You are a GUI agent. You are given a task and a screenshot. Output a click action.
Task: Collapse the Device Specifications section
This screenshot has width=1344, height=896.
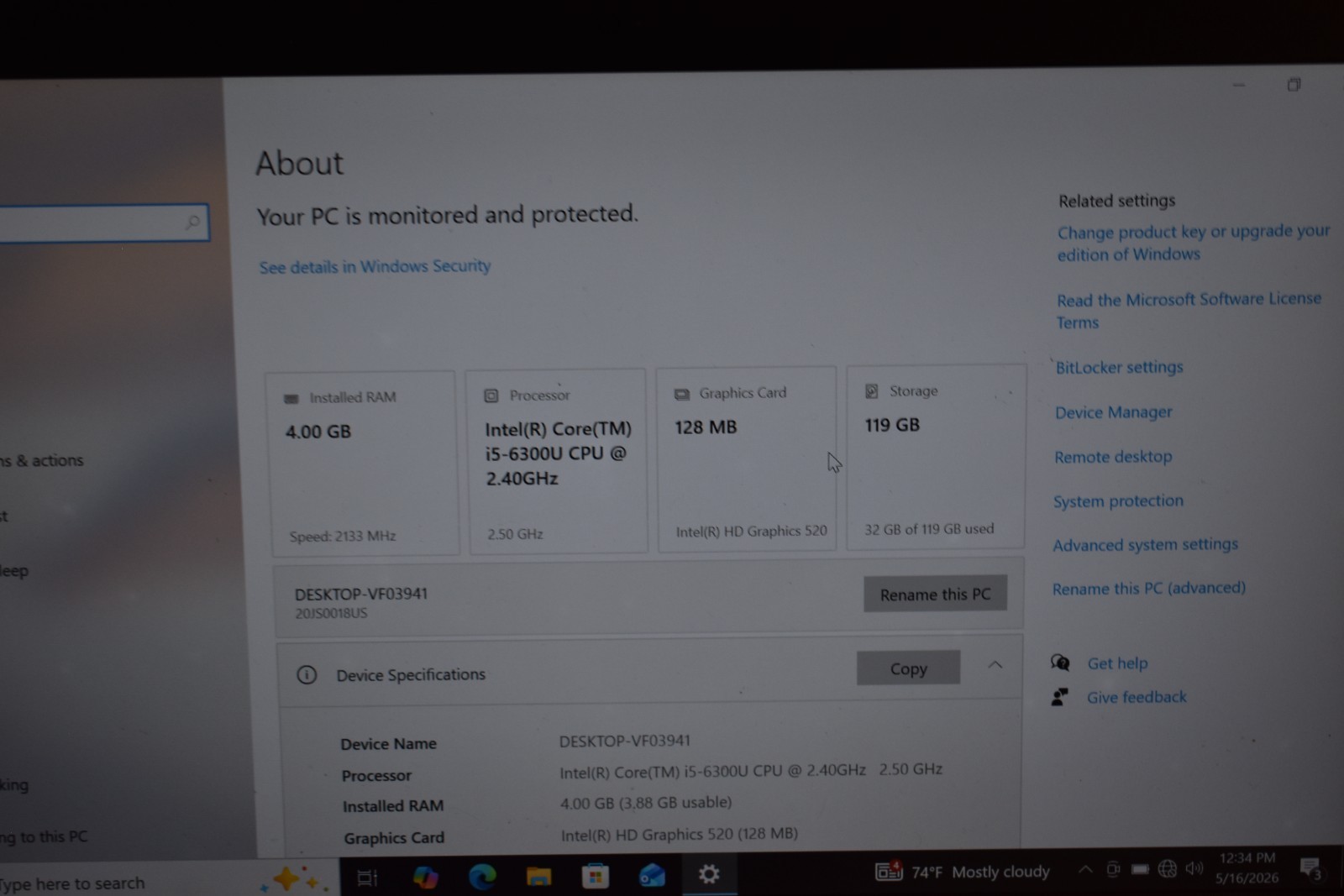pos(995,665)
